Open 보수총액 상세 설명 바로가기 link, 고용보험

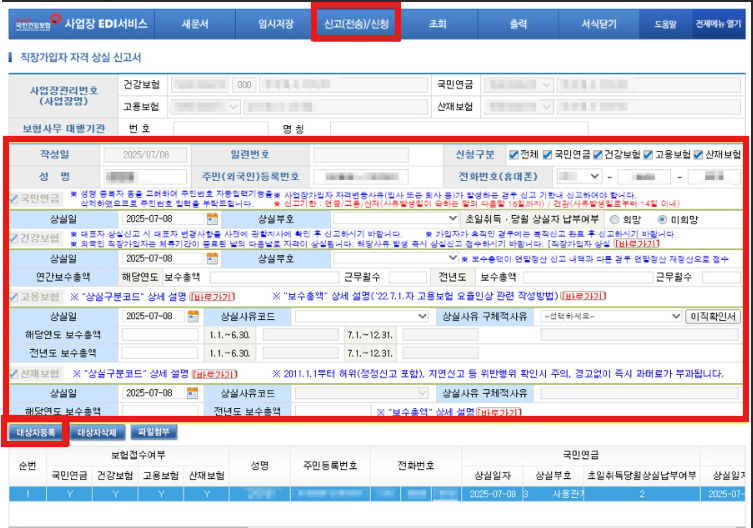pyautogui.click(x=583, y=296)
